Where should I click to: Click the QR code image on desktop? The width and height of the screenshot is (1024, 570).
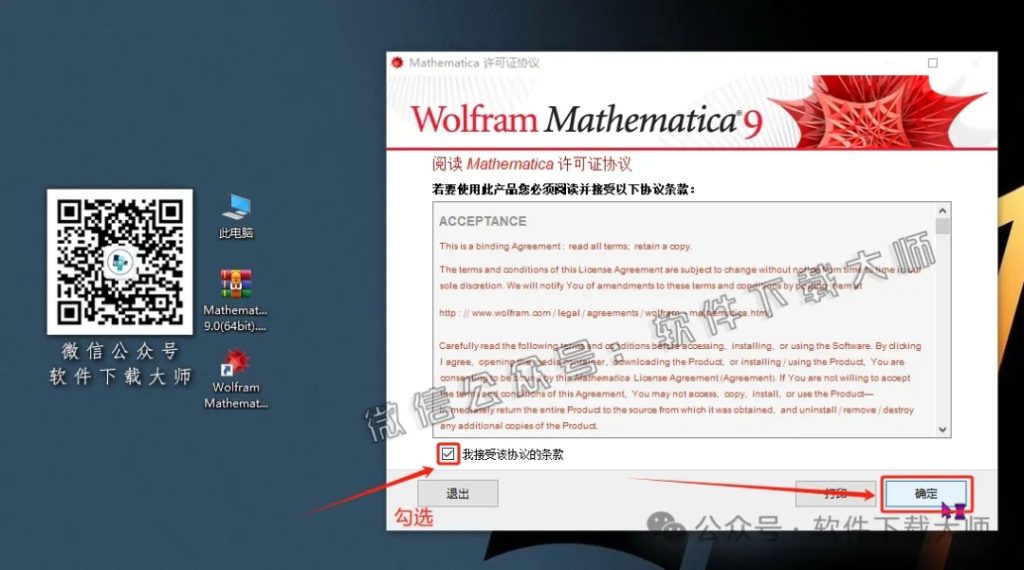tap(120, 262)
